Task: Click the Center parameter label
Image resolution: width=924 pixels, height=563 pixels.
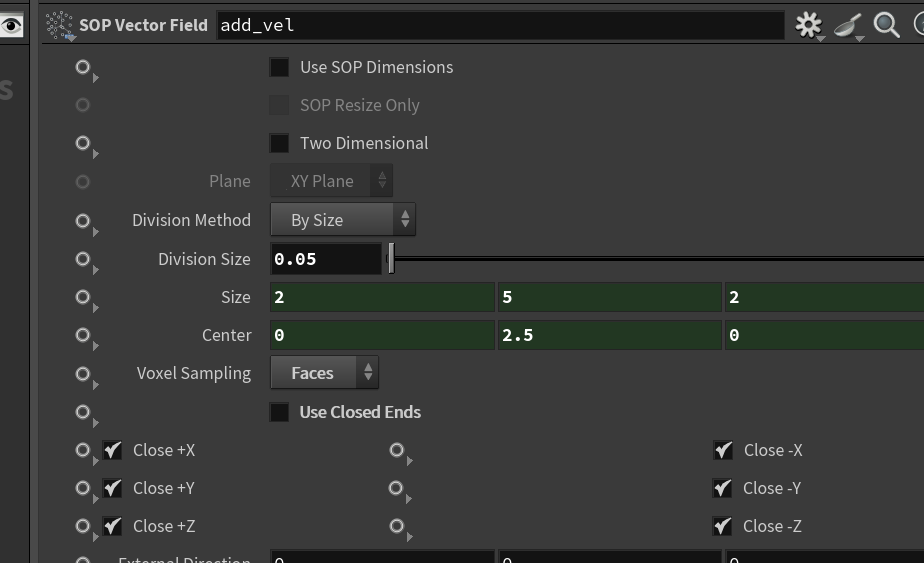Action: click(227, 335)
